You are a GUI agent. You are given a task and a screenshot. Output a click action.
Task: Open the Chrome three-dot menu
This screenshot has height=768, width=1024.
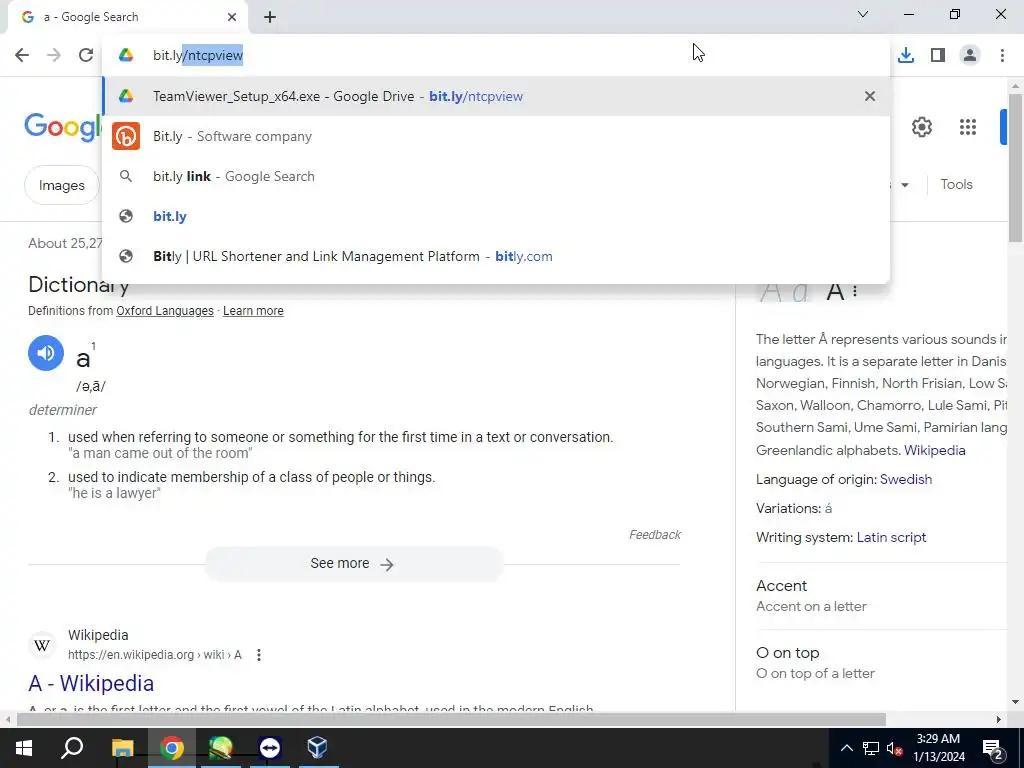[1002, 55]
